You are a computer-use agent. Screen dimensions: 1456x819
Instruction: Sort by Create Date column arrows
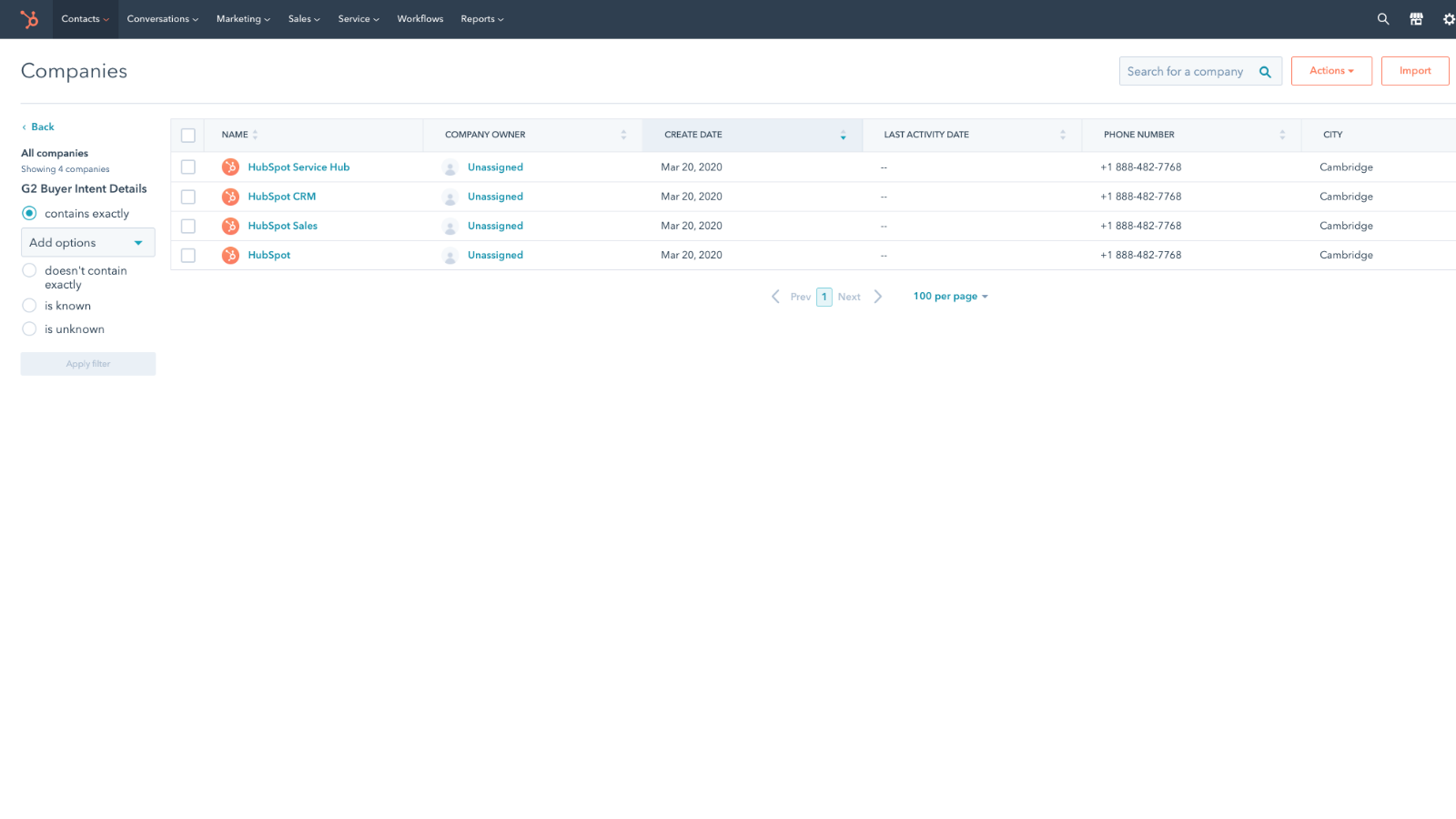[843, 135]
